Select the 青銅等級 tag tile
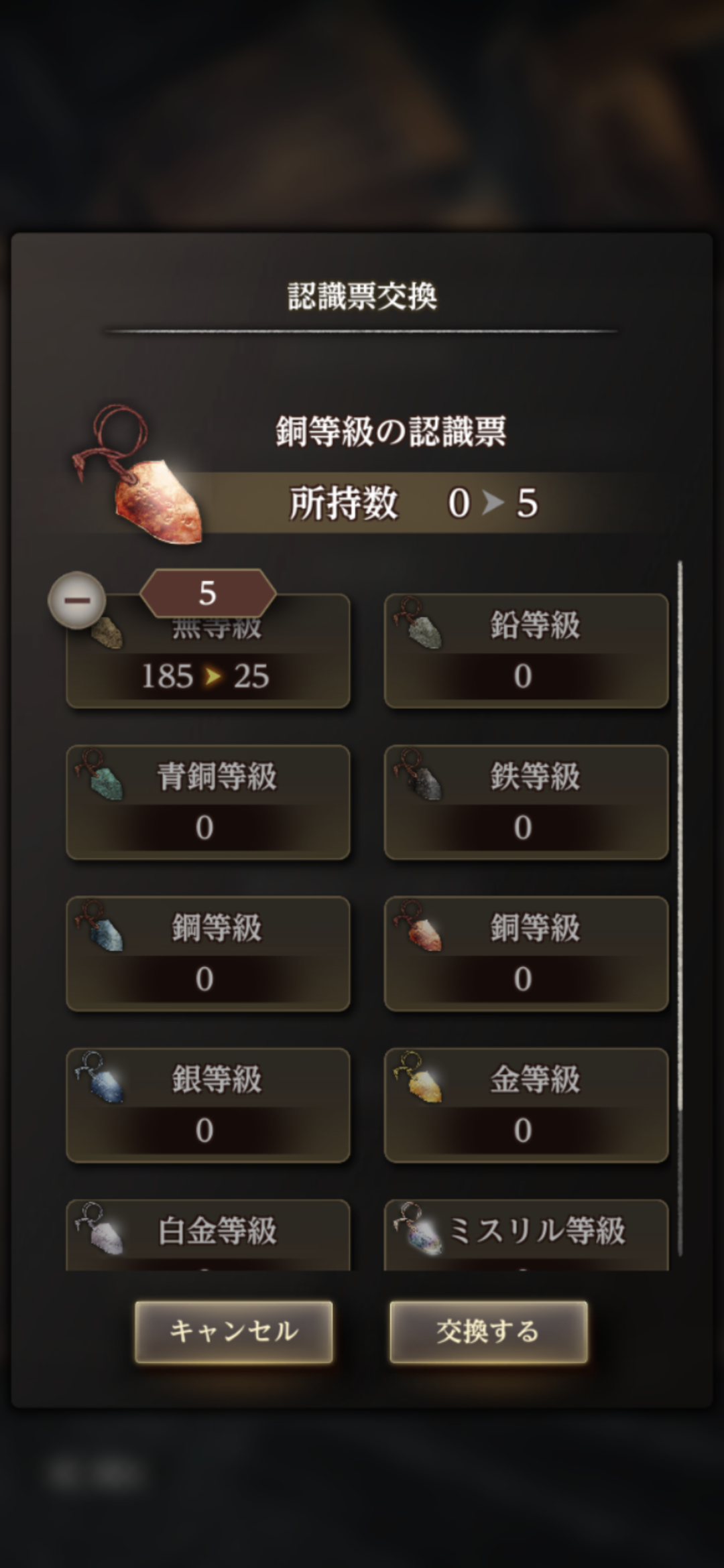The width and height of the screenshot is (724, 1568). [208, 802]
